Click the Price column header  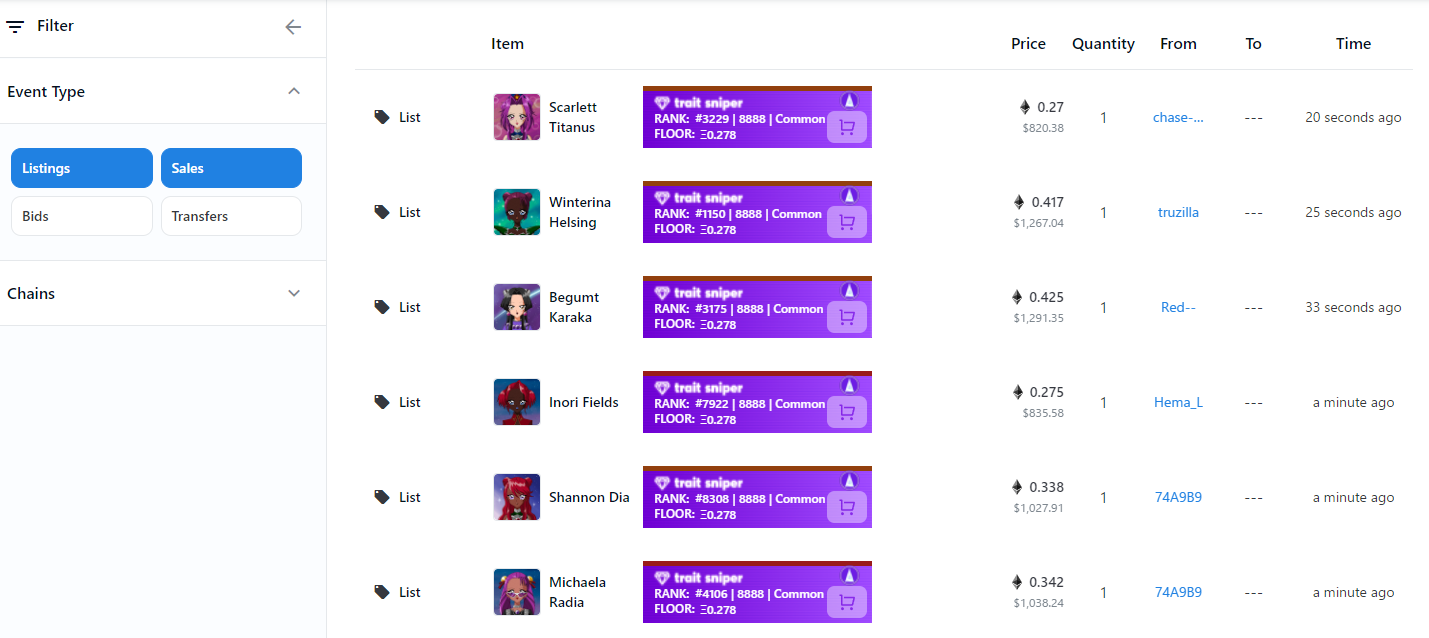tap(1028, 44)
